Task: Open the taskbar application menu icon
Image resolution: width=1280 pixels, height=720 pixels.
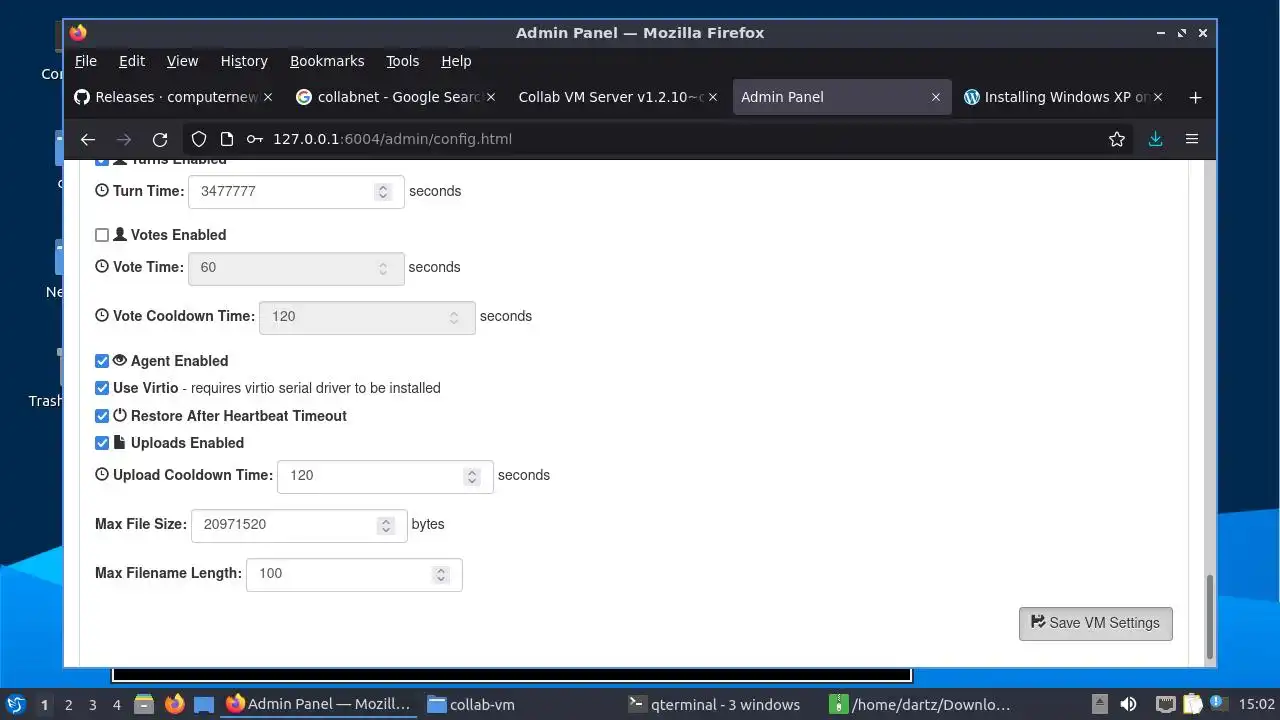Action: pos(15,704)
